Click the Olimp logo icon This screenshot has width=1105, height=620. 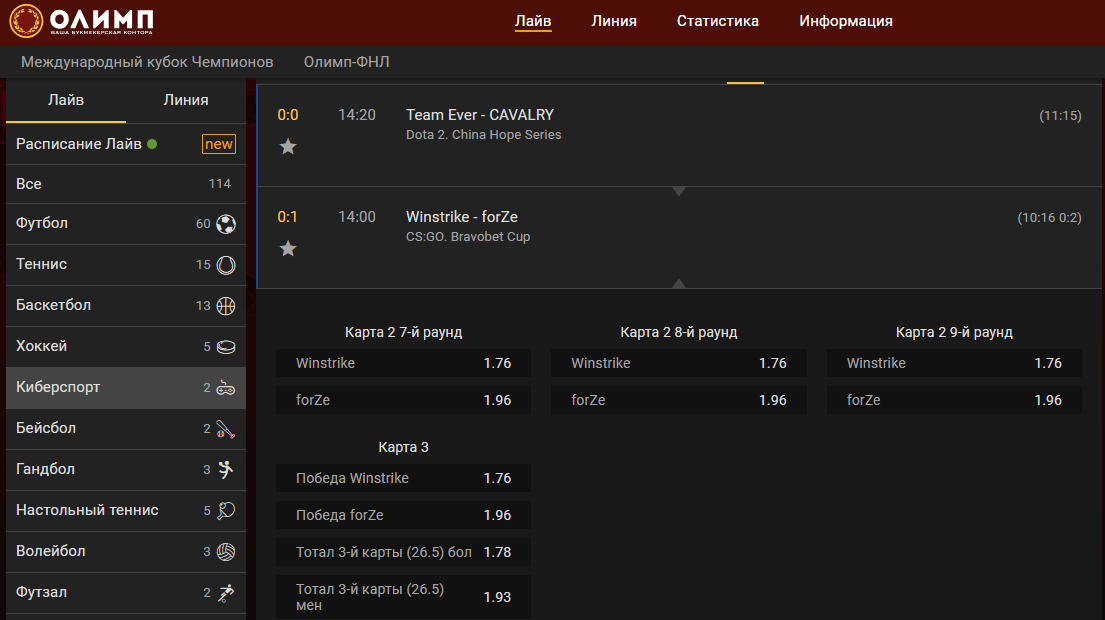click(26, 21)
